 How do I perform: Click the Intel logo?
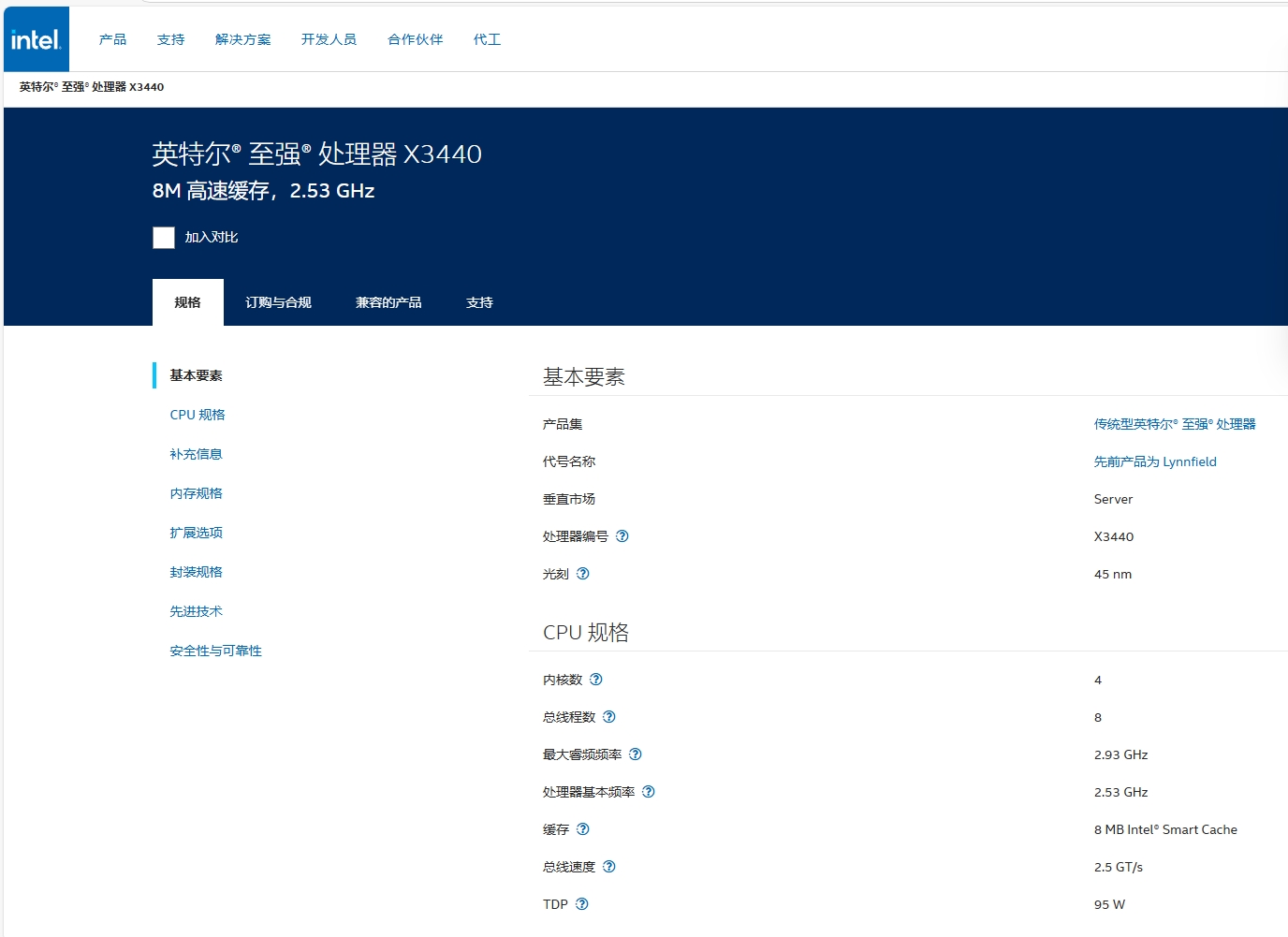37,39
